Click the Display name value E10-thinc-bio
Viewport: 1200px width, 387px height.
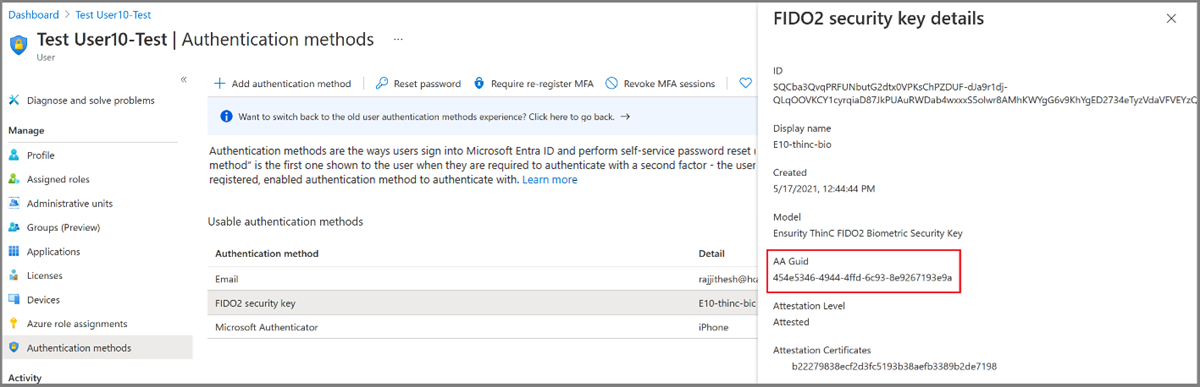tap(802, 144)
